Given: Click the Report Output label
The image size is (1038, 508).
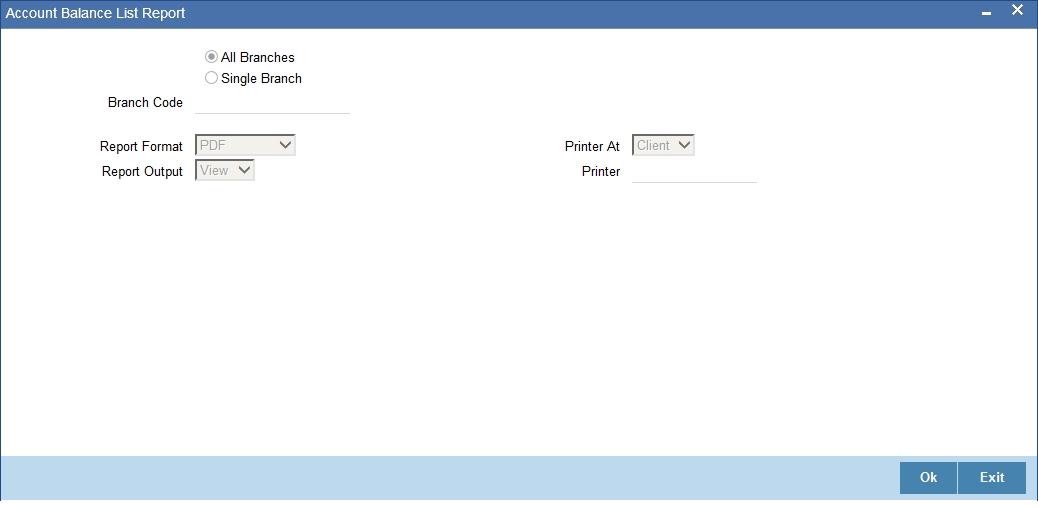Looking at the screenshot, I should [142, 171].
